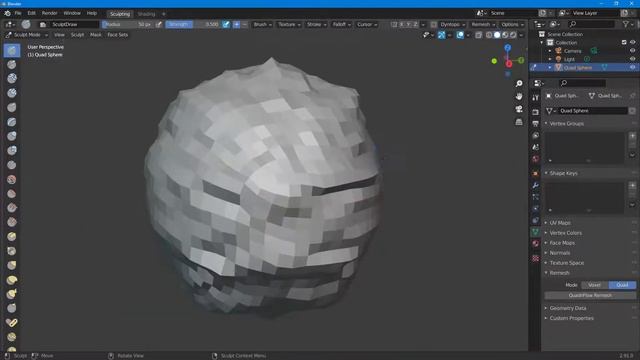Switch to the Shading workspace tab
Image resolution: width=640 pixels, height=360 pixels.
point(146,14)
